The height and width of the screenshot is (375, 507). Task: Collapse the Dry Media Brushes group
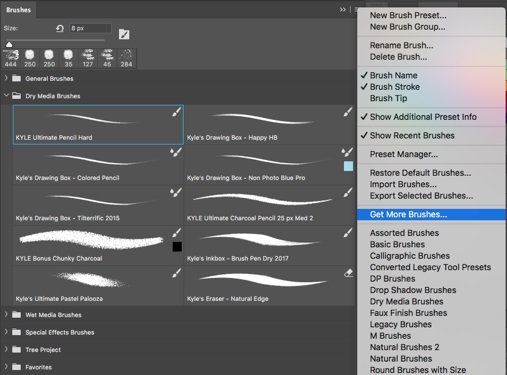pos(6,96)
